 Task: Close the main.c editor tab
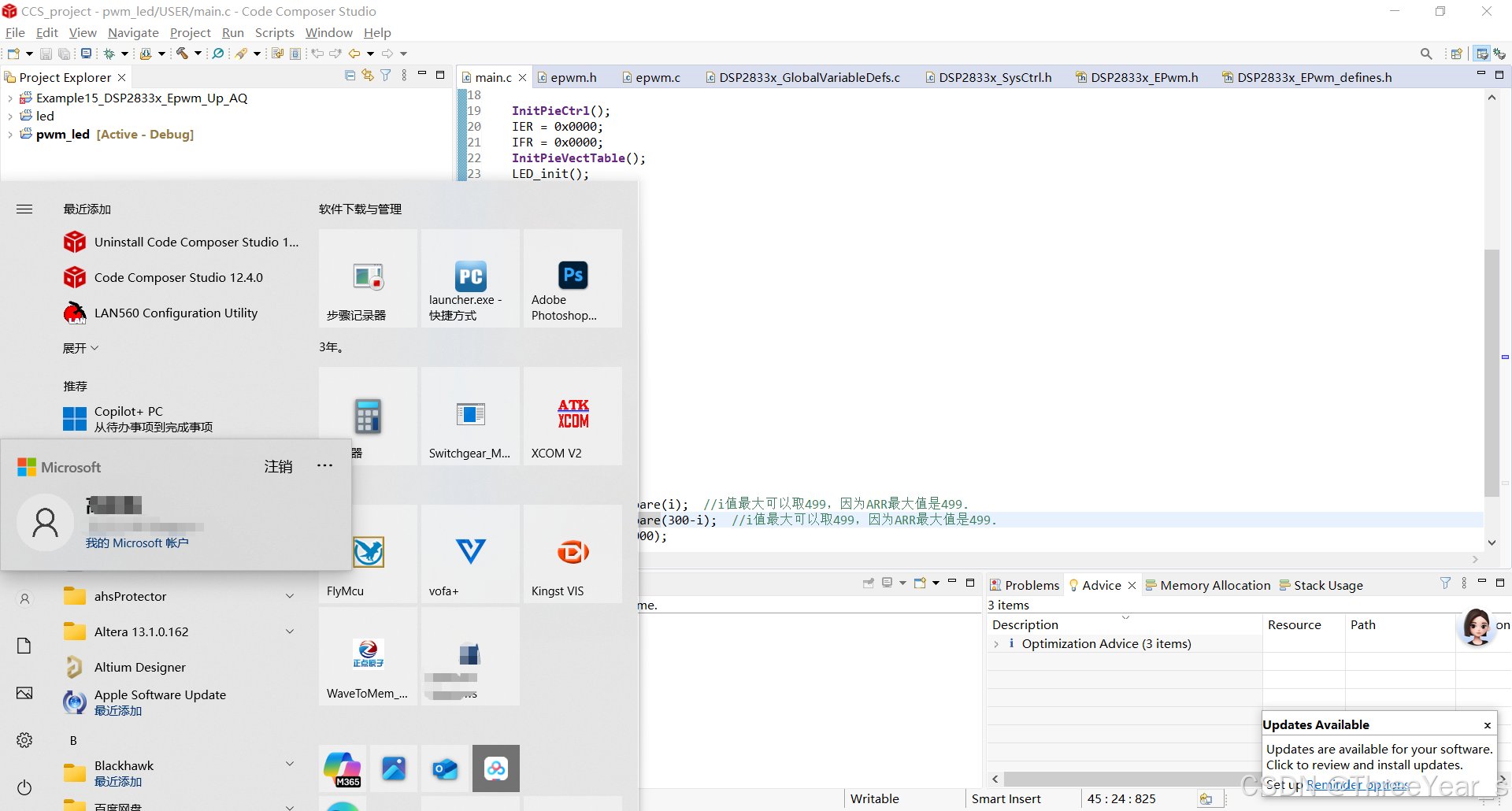pos(522,77)
